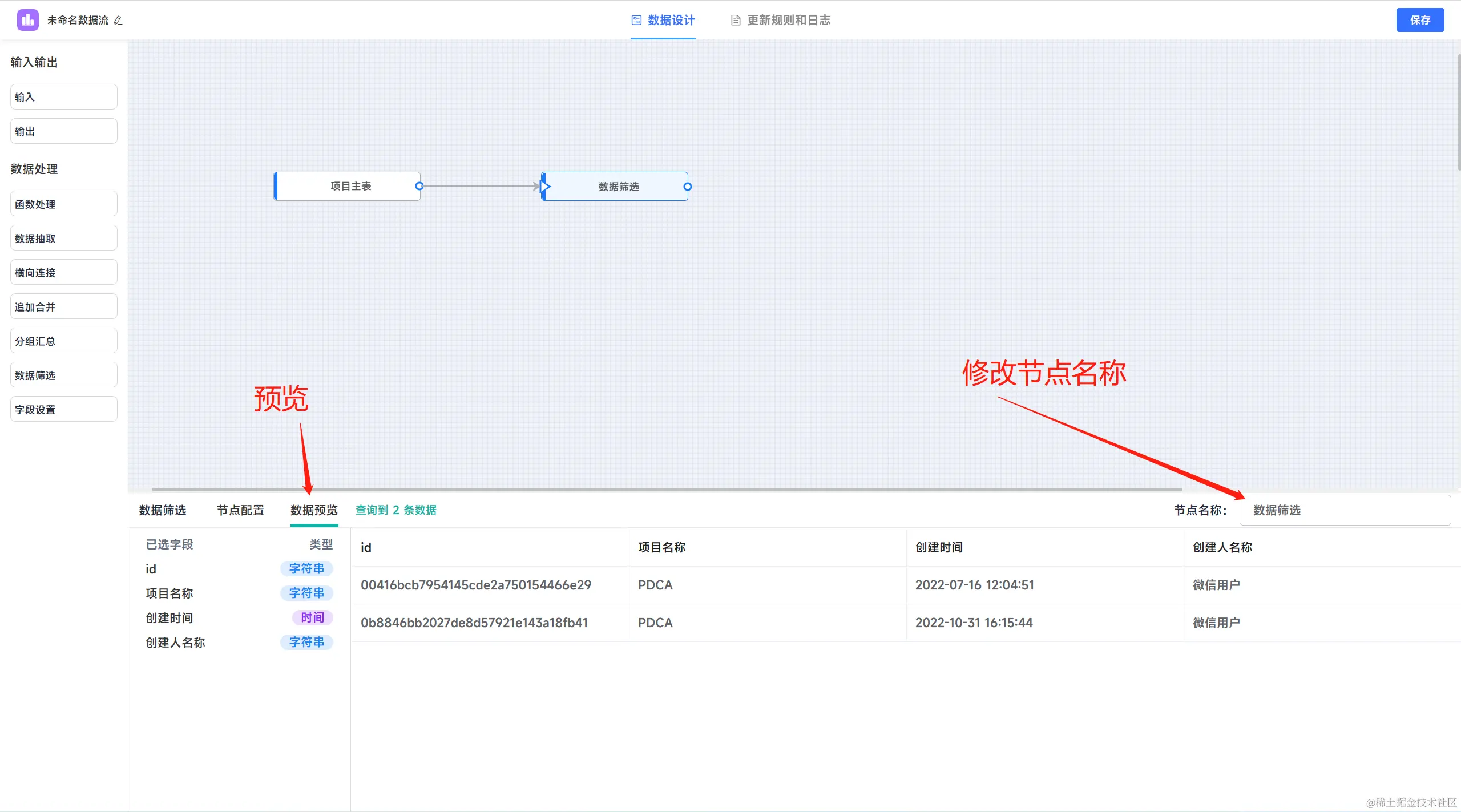Select the 数据预览 tab
The width and height of the screenshot is (1461, 812).
click(x=314, y=510)
